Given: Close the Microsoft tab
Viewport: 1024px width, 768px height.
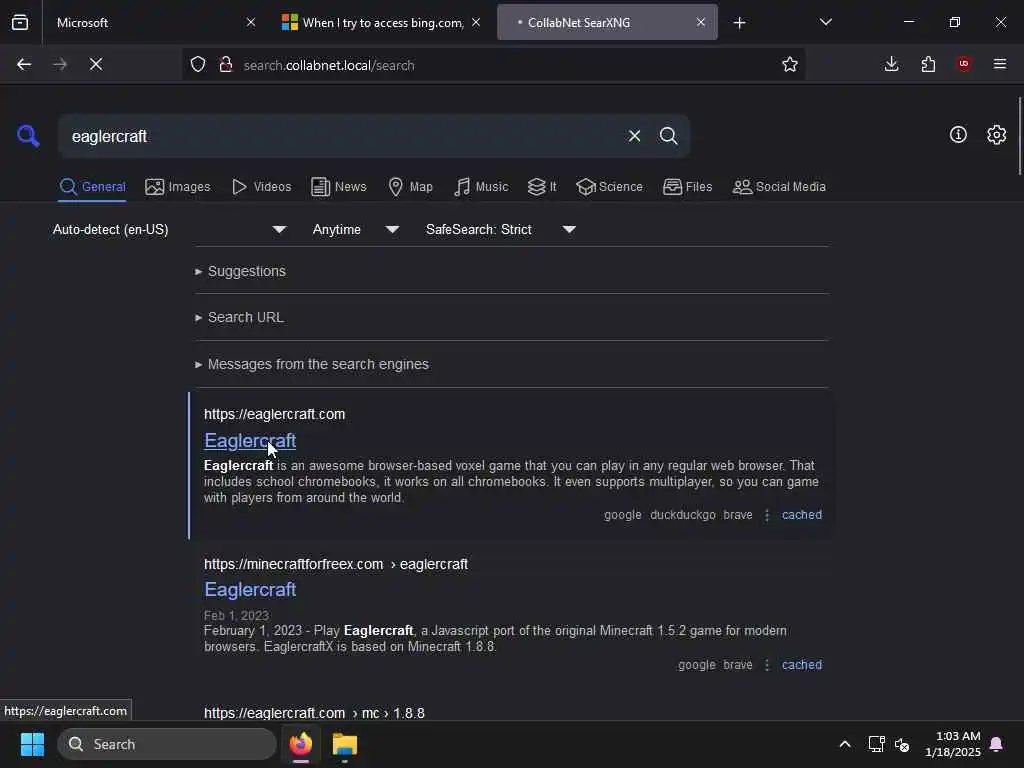Looking at the screenshot, I should click(x=251, y=22).
